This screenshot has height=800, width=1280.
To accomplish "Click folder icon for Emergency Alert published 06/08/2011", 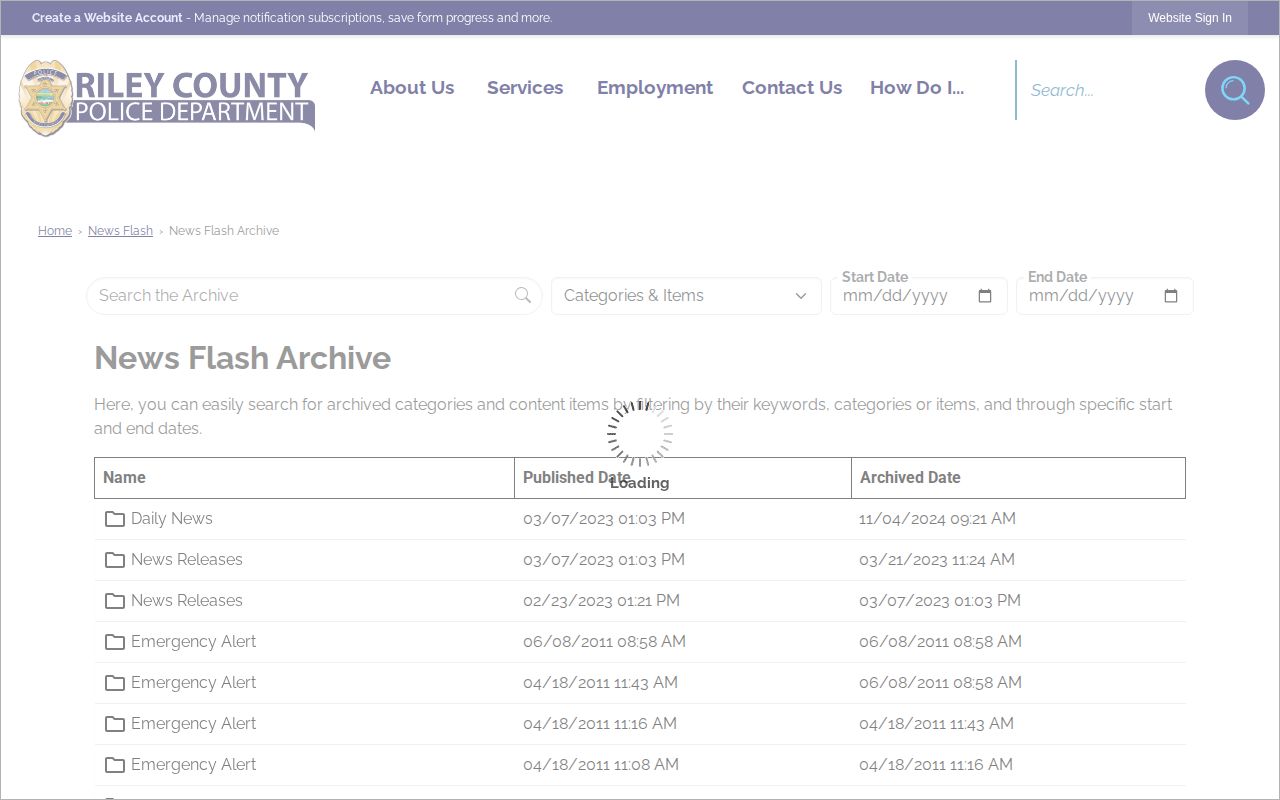I will [x=115, y=642].
